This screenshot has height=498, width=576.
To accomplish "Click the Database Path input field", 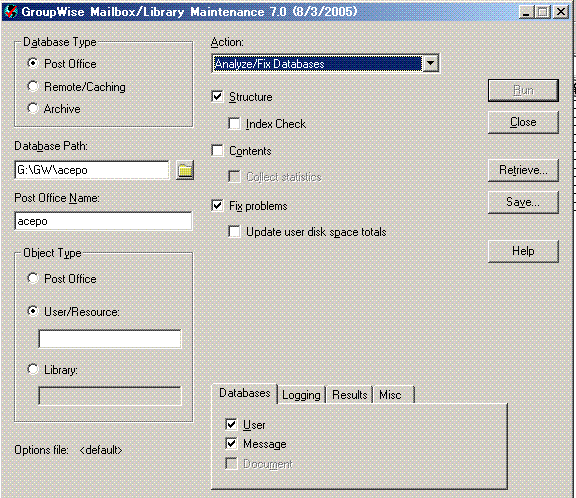I will (92, 170).
